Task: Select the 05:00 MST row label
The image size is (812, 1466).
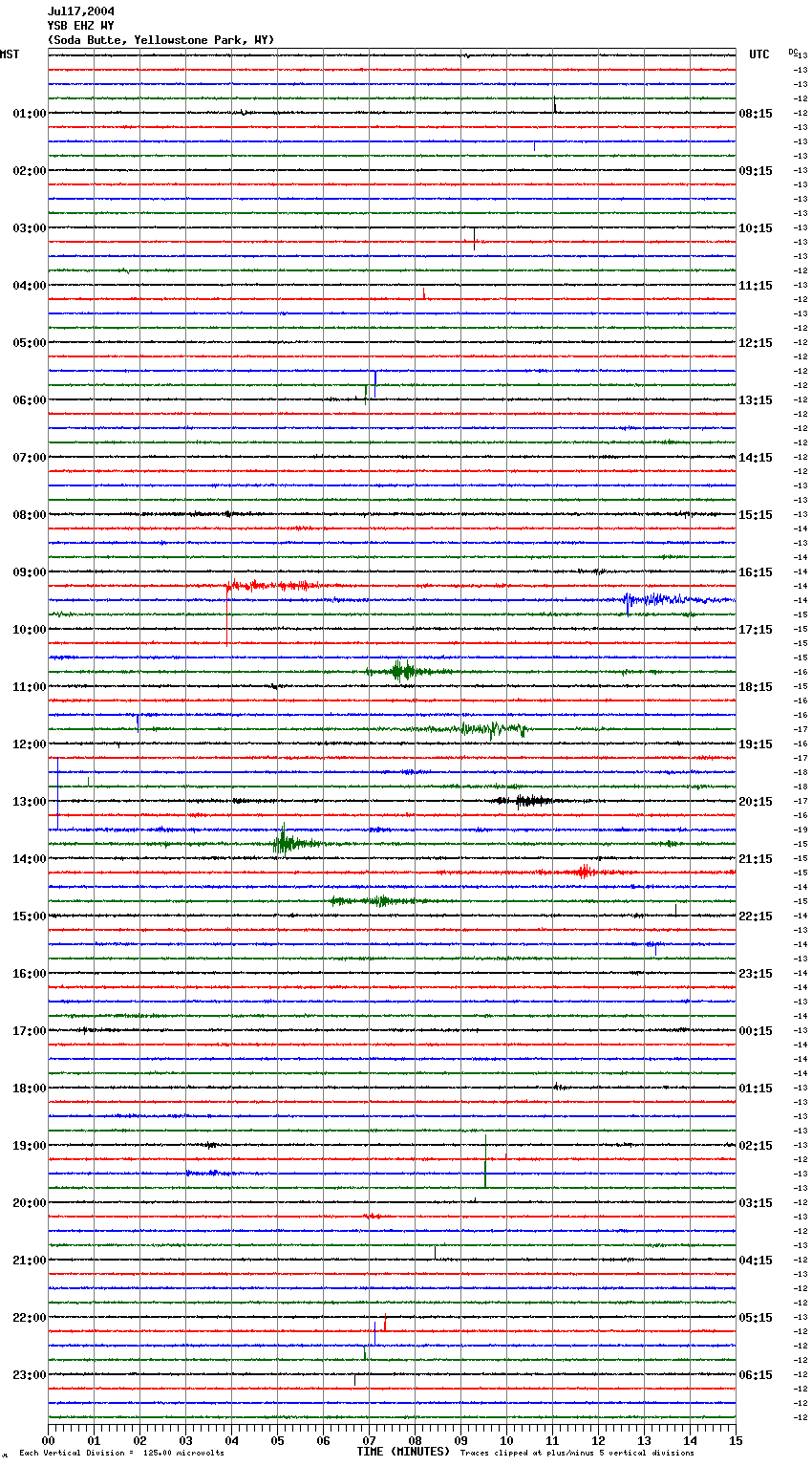Action: pyautogui.click(x=30, y=343)
